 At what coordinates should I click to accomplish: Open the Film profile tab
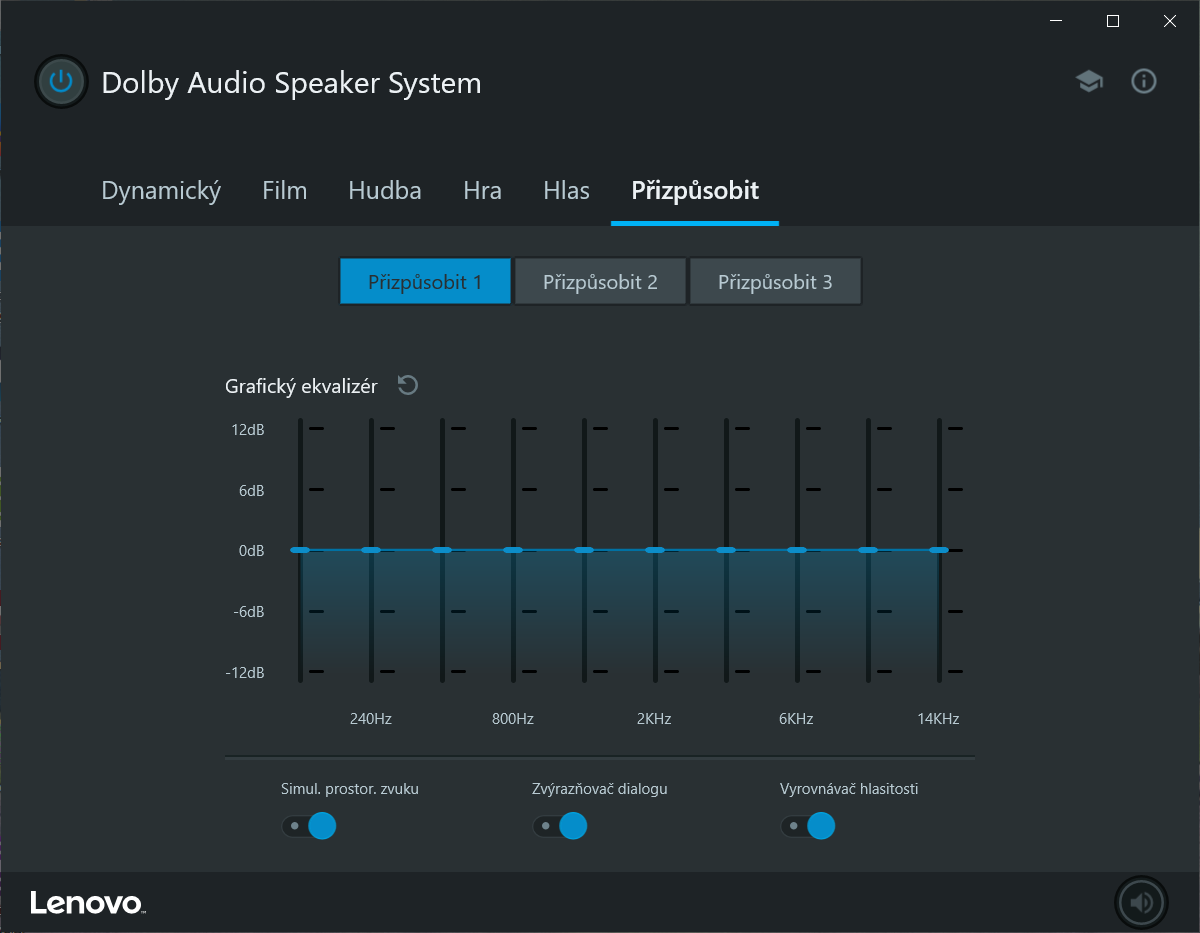coord(285,191)
